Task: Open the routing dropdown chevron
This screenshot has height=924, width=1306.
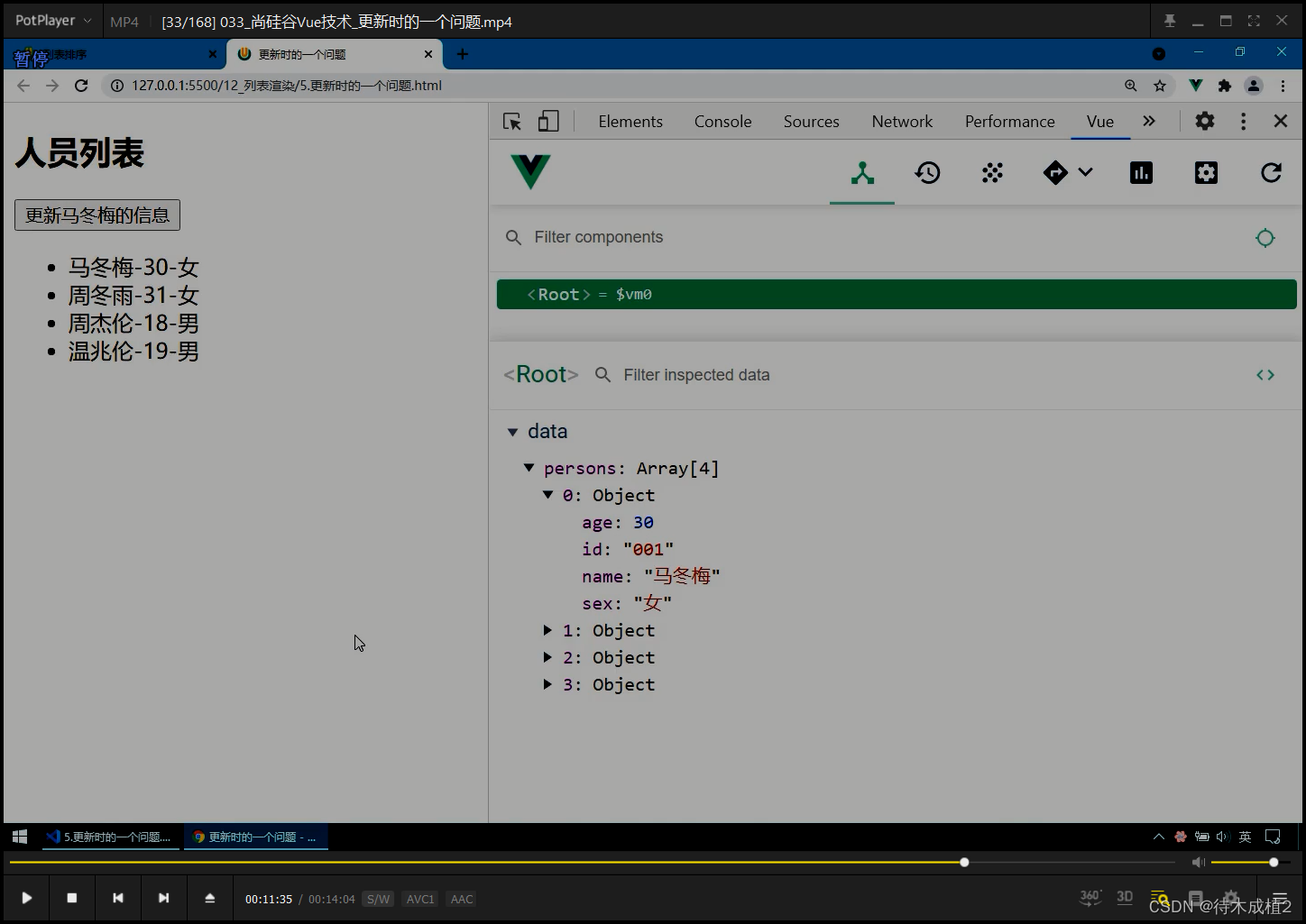Action: click(1085, 173)
